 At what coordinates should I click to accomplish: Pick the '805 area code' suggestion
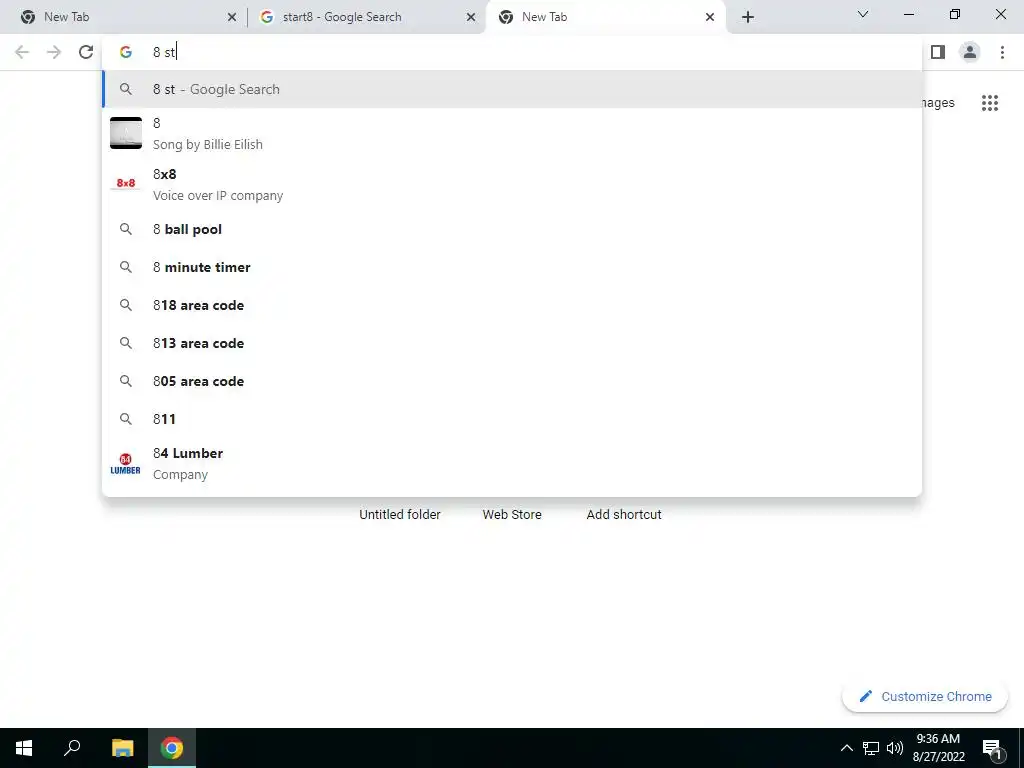(x=512, y=381)
